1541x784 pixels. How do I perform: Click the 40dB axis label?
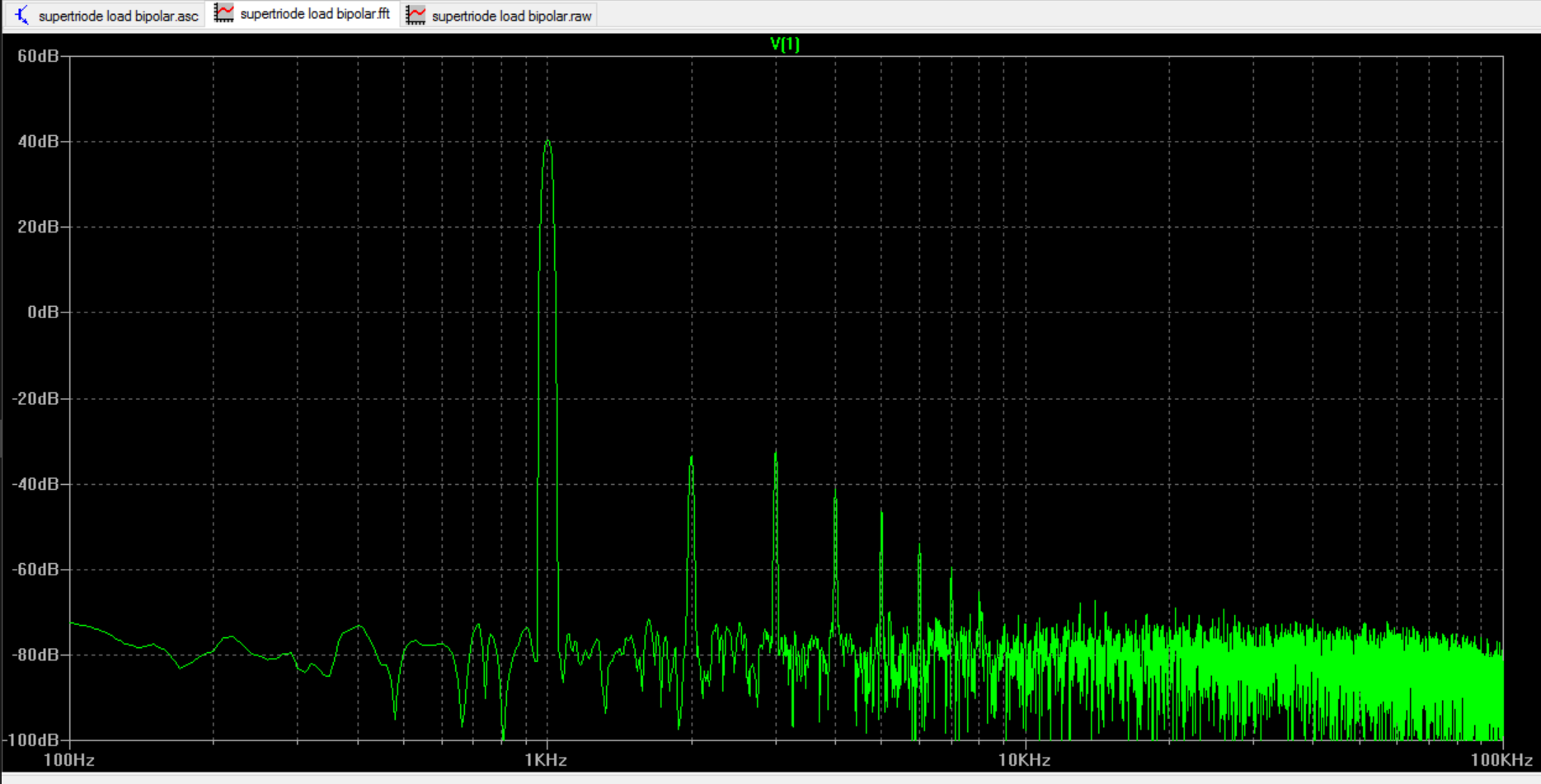(x=38, y=142)
